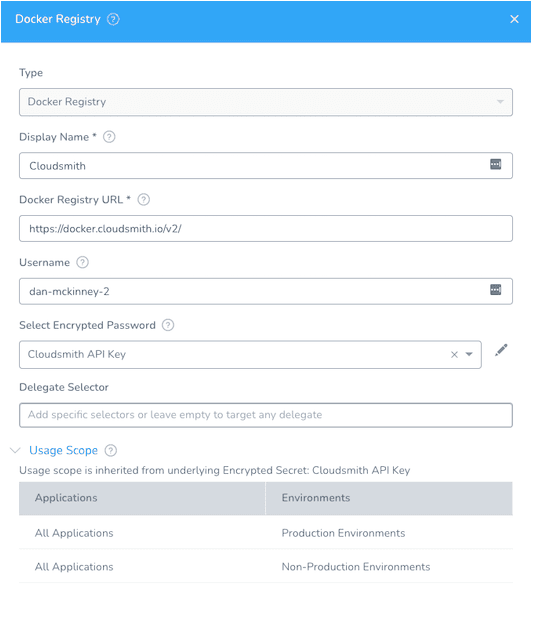Click help icon next to Docker Registry URL
Image resolution: width=533 pixels, height=620 pixels.
(x=144, y=200)
